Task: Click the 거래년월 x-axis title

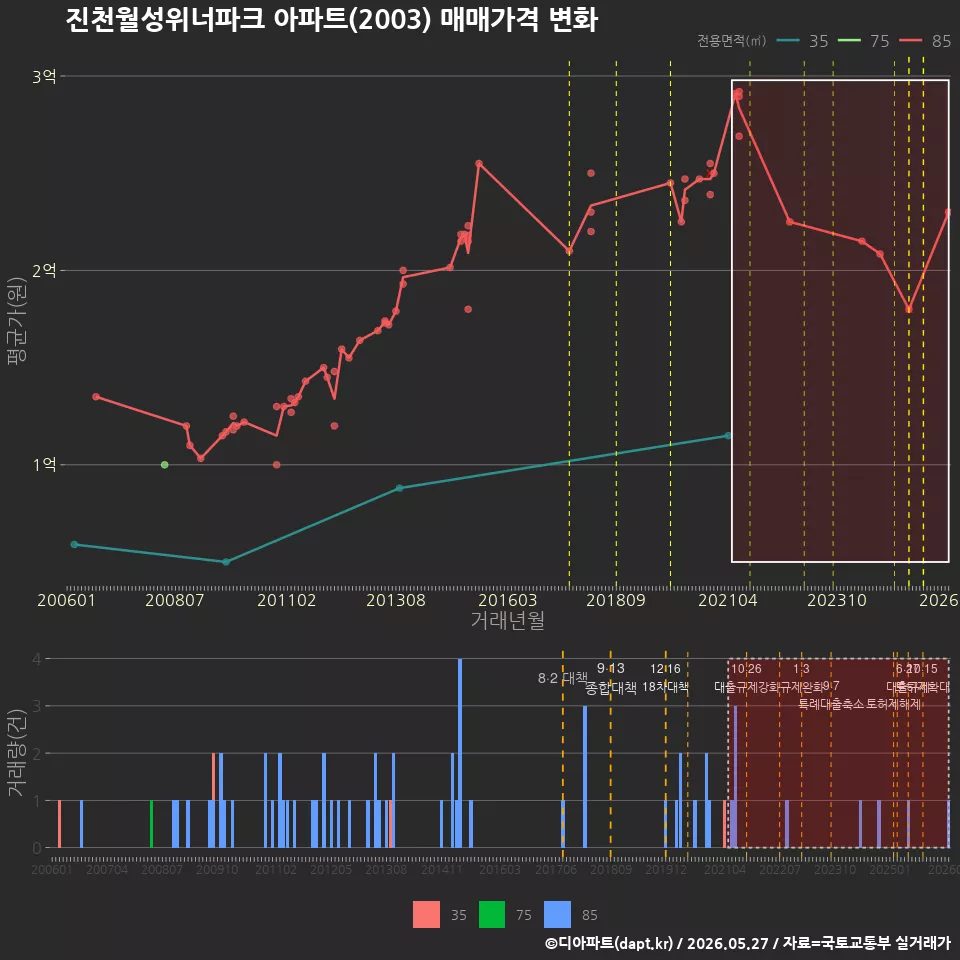Action: pyautogui.click(x=508, y=620)
